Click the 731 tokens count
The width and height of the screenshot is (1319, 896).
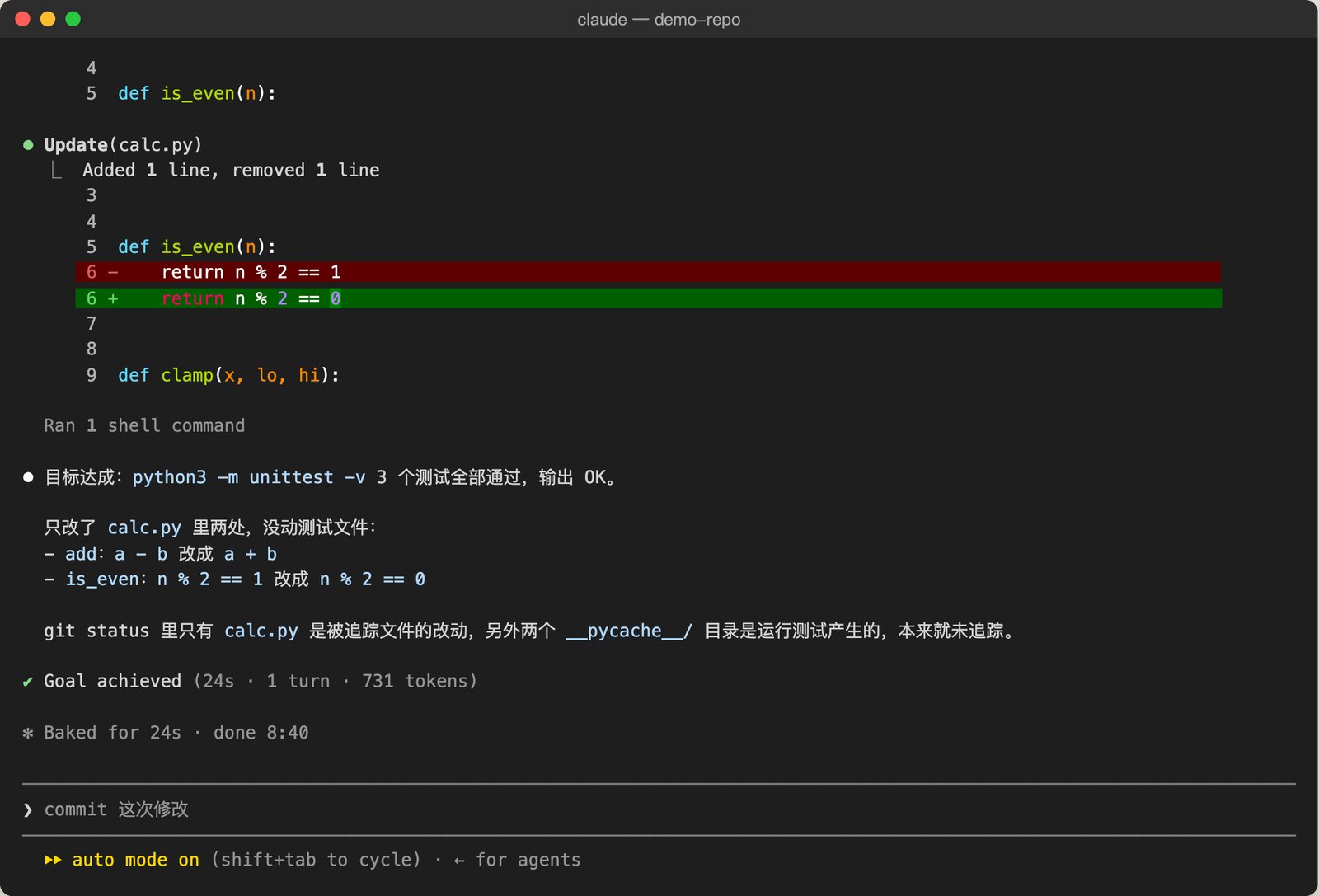416,682
